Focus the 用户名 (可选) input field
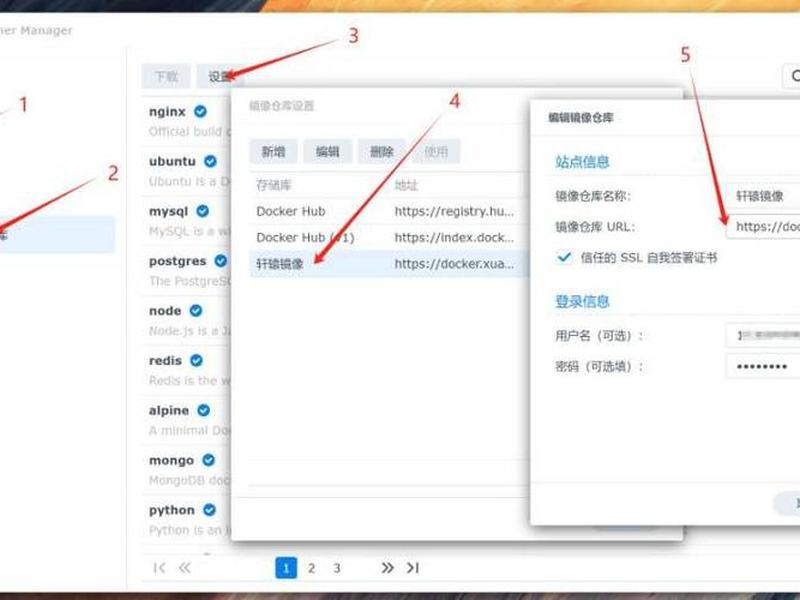This screenshot has width=800, height=600. pos(763,335)
